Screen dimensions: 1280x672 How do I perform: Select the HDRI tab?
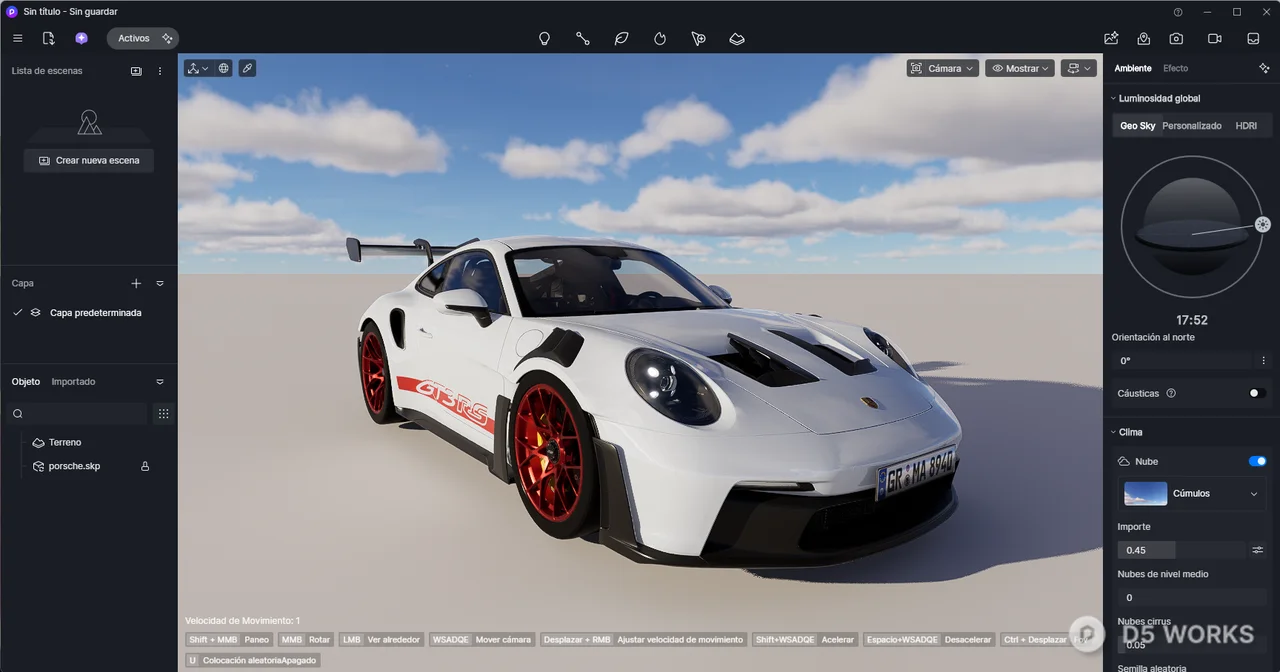point(1246,126)
